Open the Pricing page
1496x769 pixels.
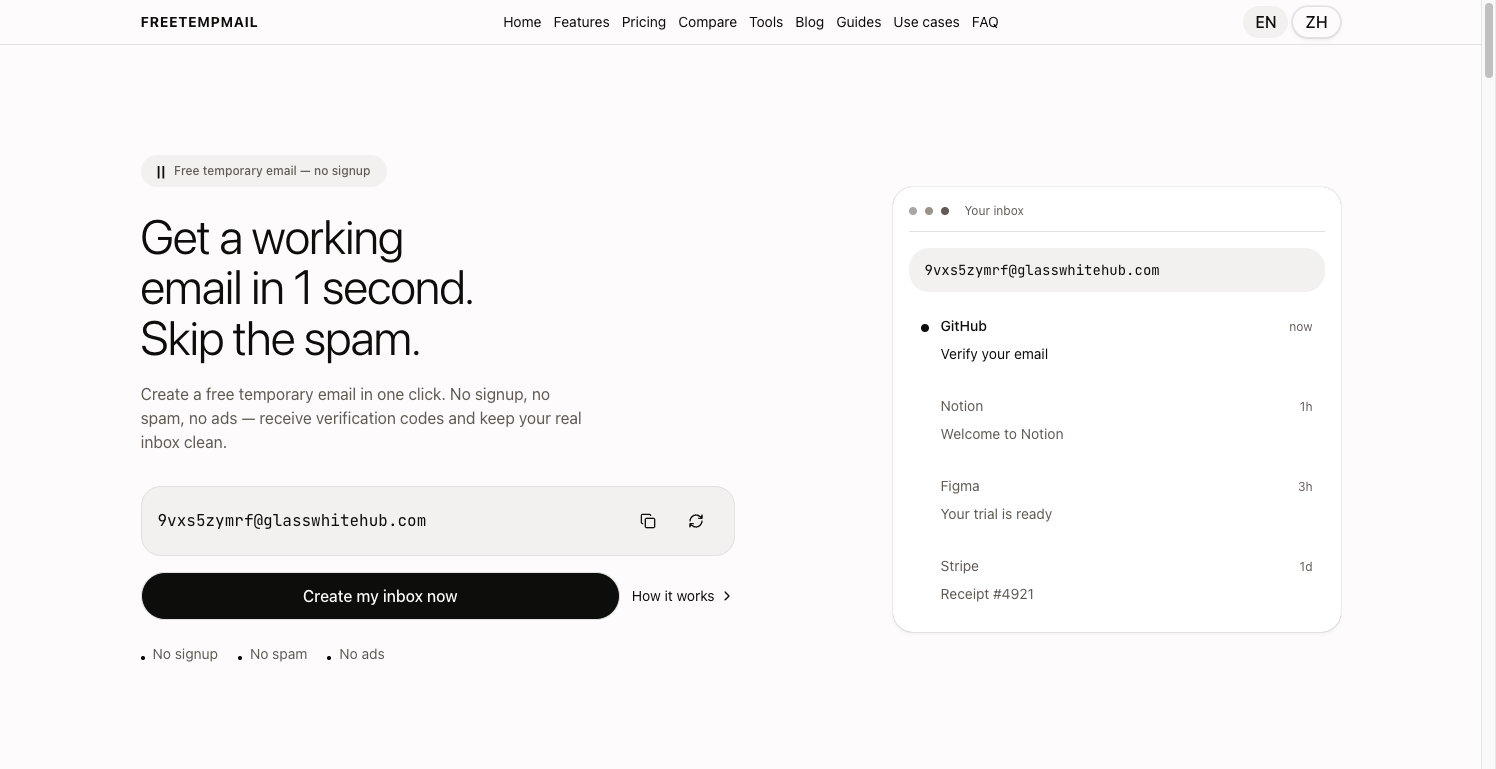644,22
